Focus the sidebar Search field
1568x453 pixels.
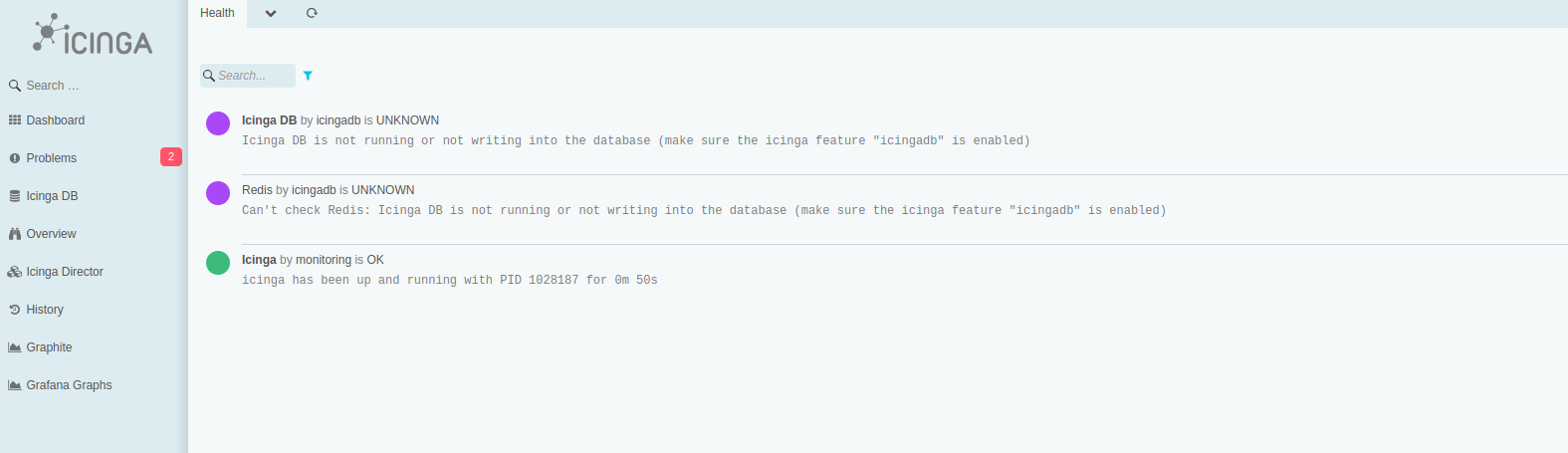point(94,86)
